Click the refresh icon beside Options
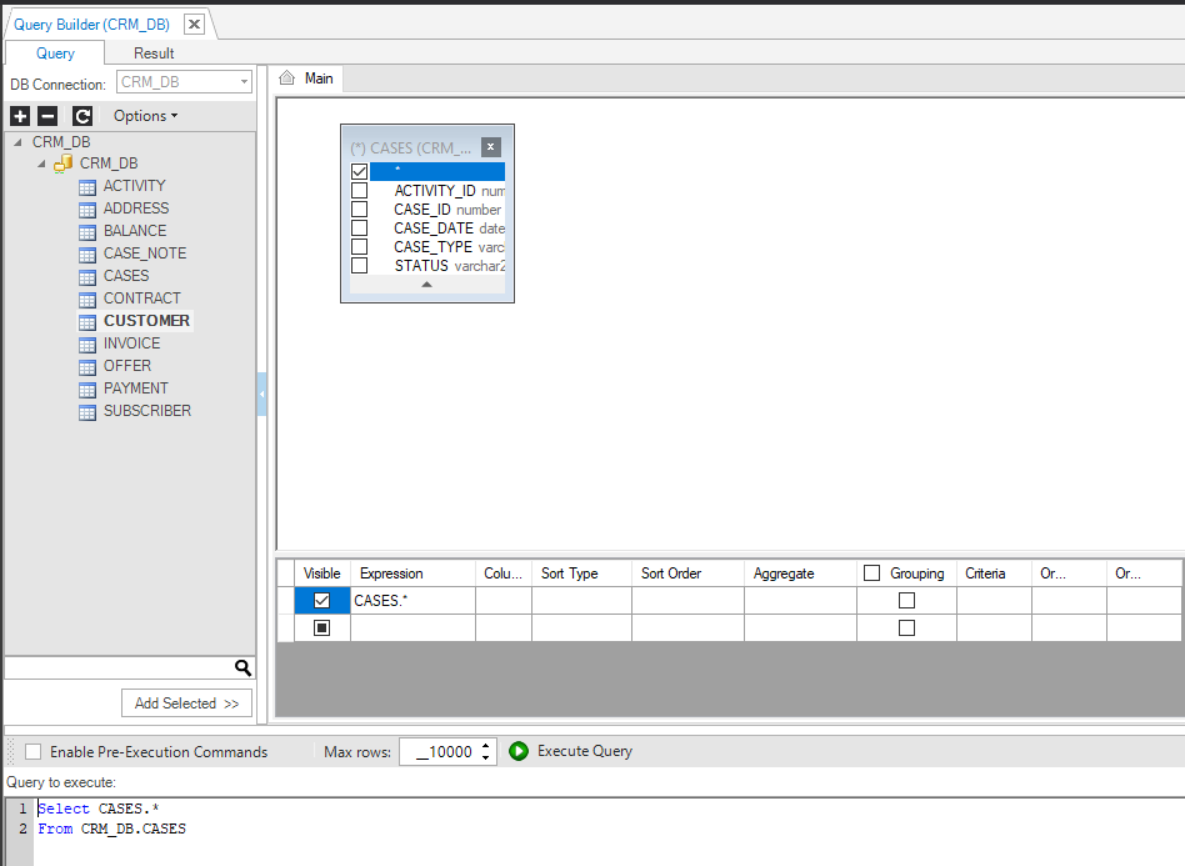This screenshot has width=1185, height=866. click(x=82, y=116)
